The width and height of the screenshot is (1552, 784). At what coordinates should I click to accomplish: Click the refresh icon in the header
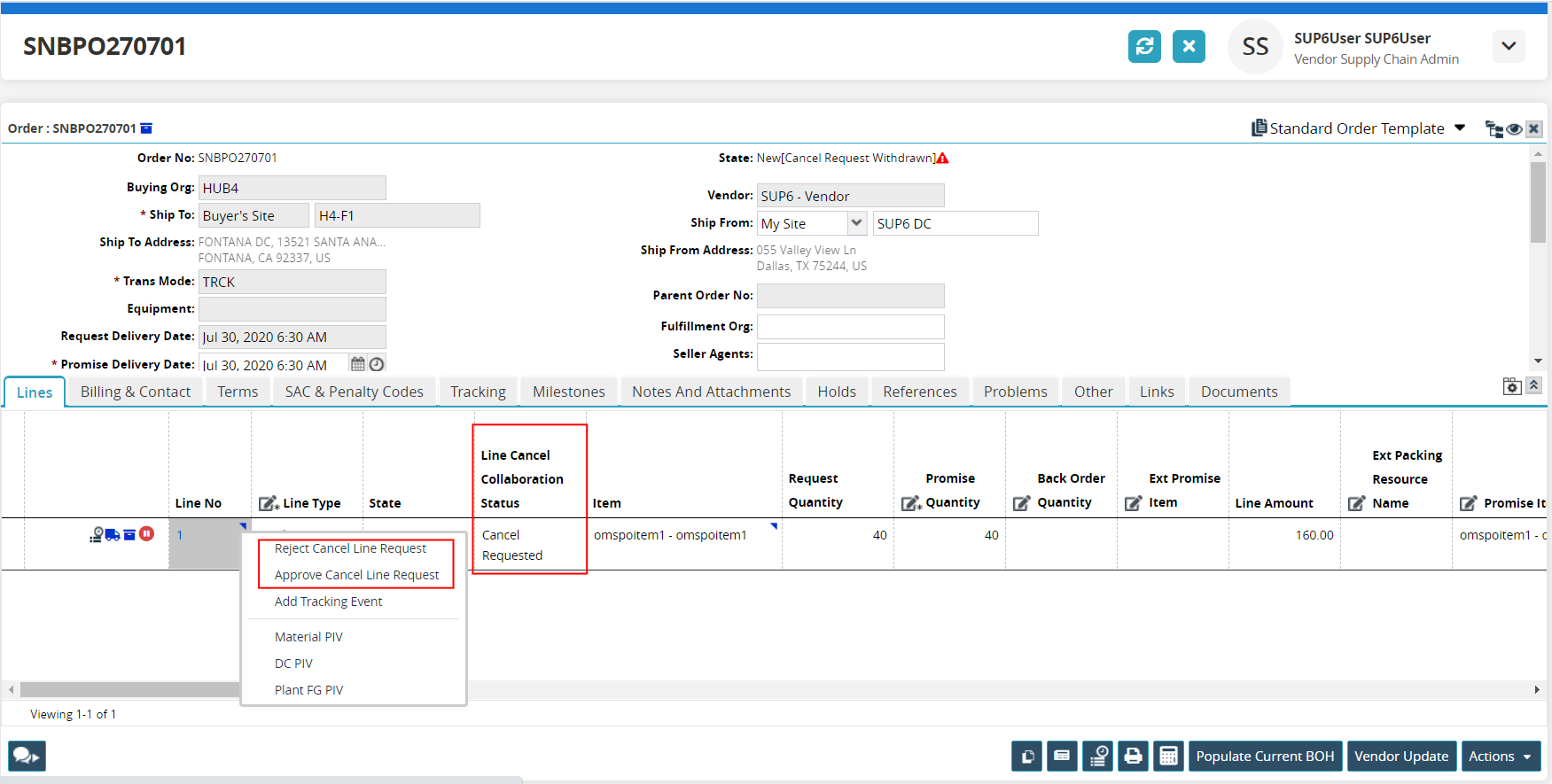pos(1144,46)
